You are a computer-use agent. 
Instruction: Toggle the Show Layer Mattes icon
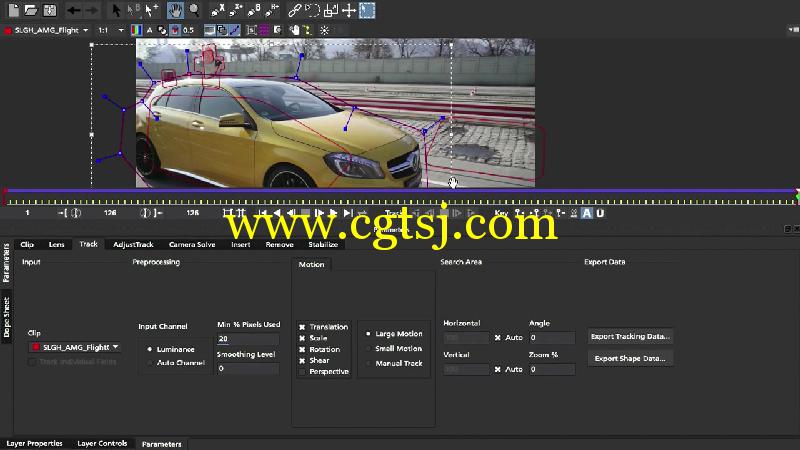162,30
